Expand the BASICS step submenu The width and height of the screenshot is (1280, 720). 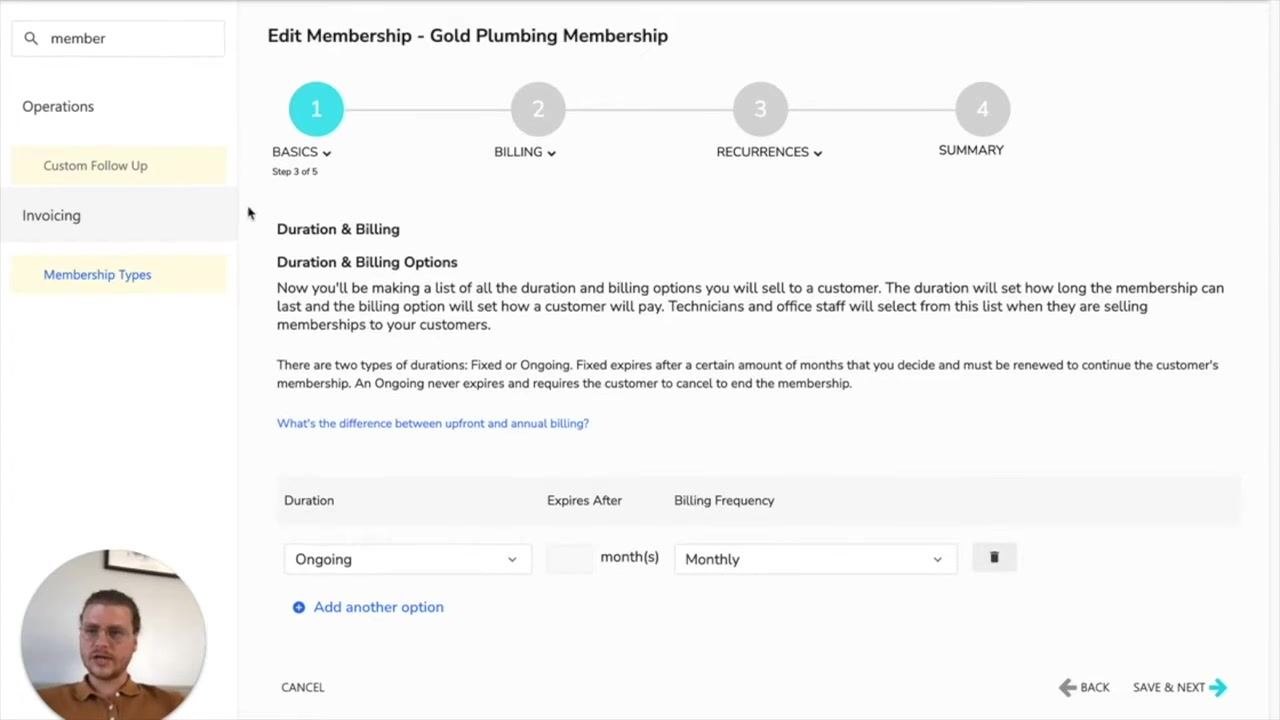point(302,152)
